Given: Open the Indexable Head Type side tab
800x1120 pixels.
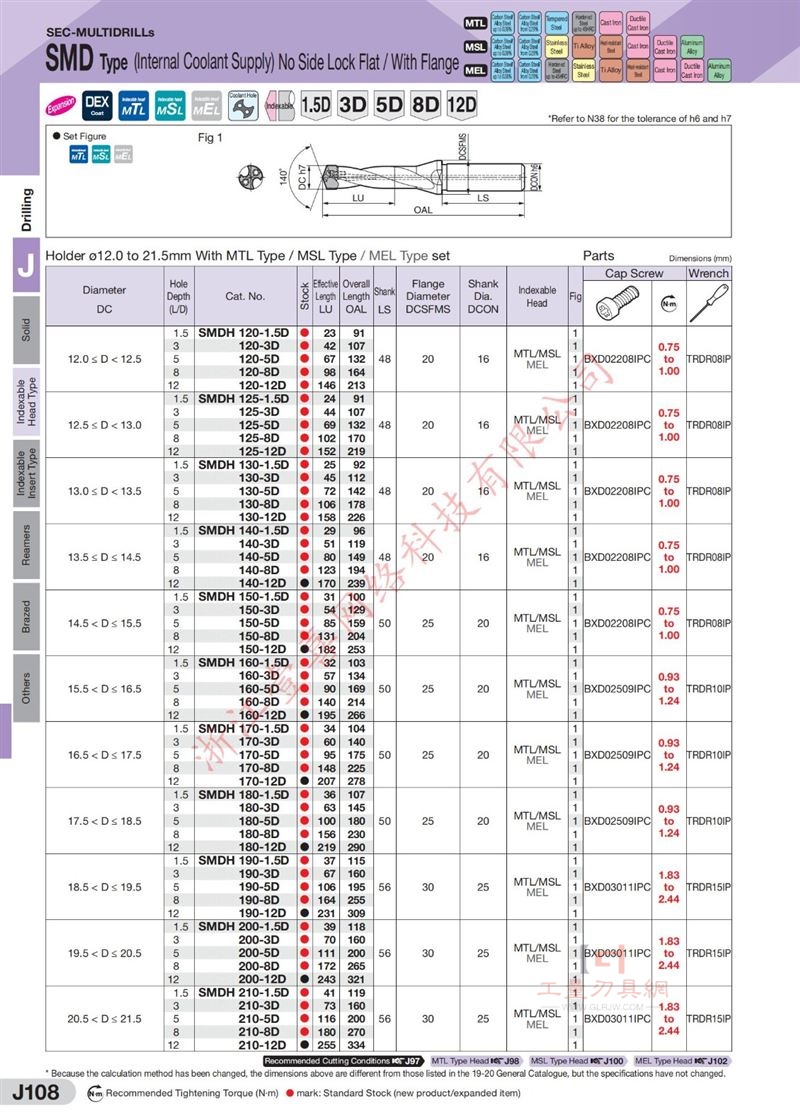Looking at the screenshot, I should [x=26, y=401].
